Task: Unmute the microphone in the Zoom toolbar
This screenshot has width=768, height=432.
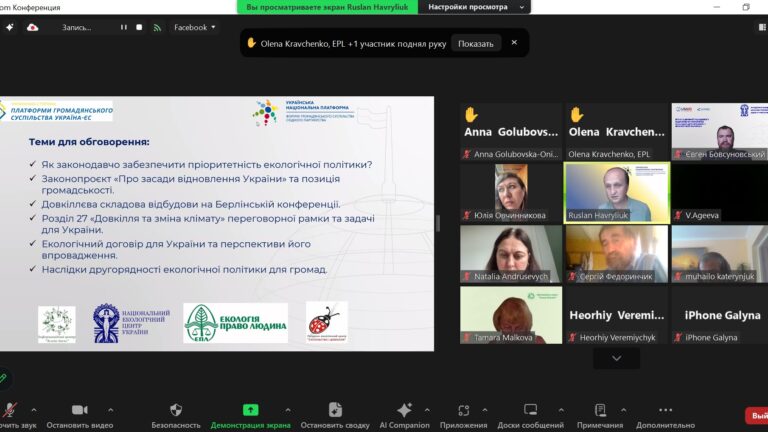Action: tap(10, 410)
